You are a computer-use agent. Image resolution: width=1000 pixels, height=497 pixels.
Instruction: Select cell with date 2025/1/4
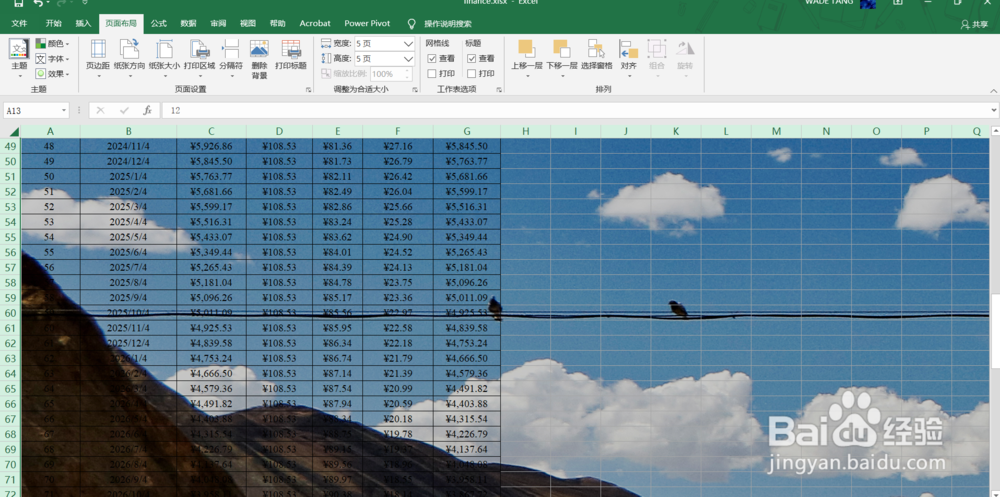128,177
